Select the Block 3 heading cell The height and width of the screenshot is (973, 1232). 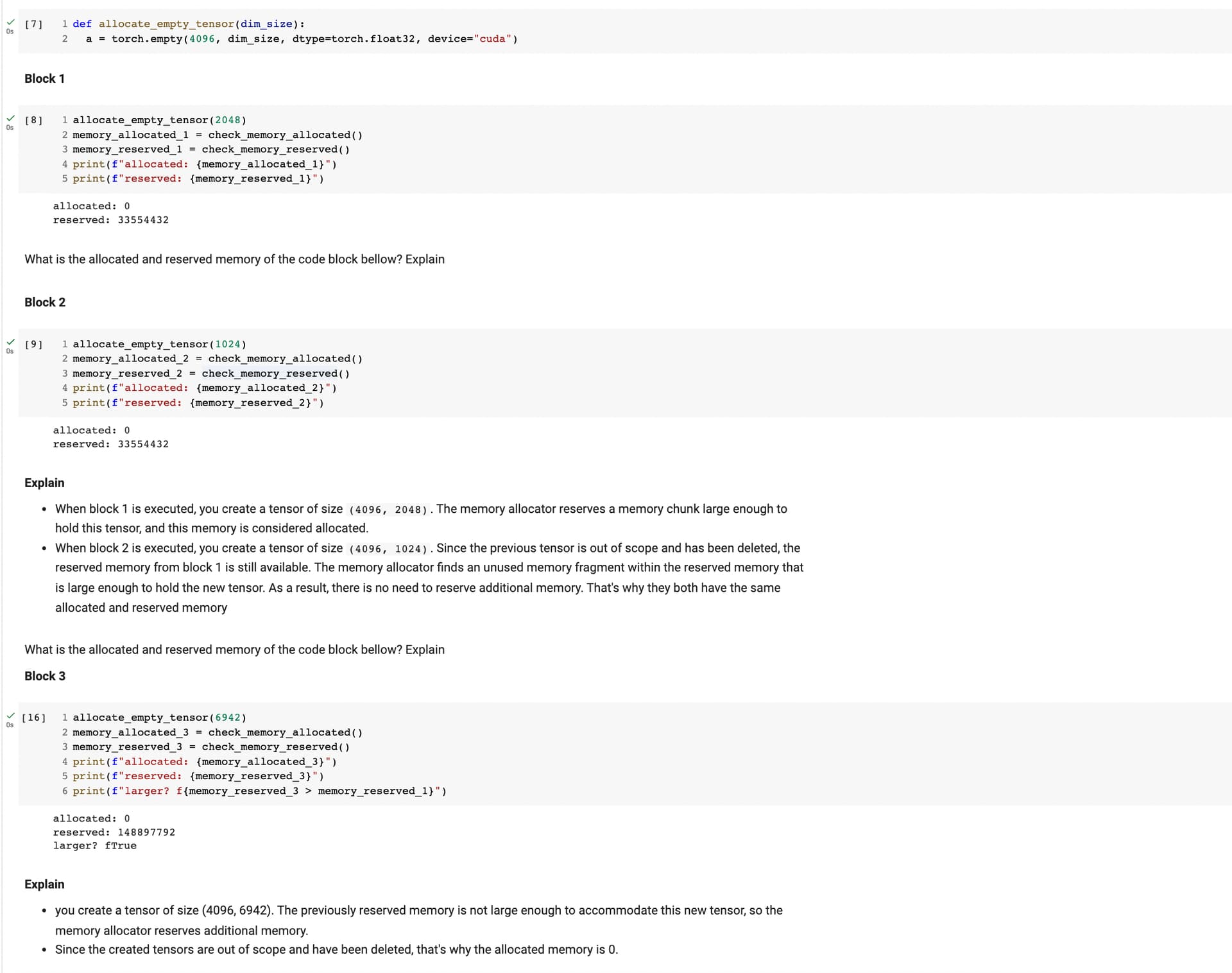[45, 676]
